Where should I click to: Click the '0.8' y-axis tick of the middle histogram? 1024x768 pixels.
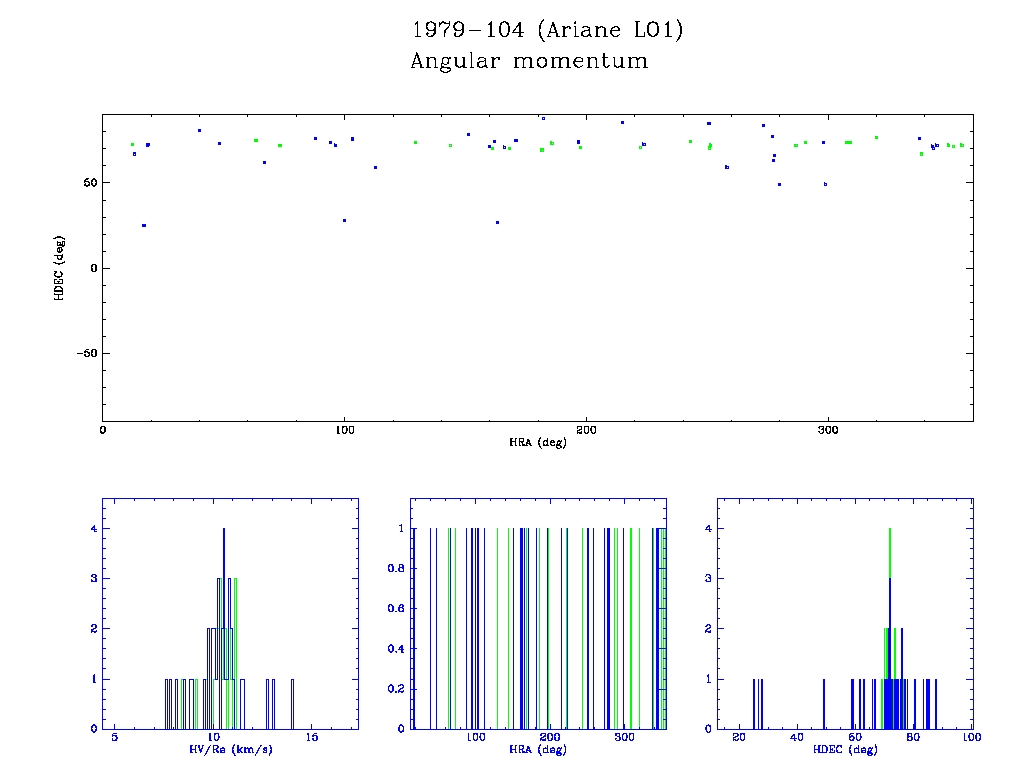tap(396, 568)
